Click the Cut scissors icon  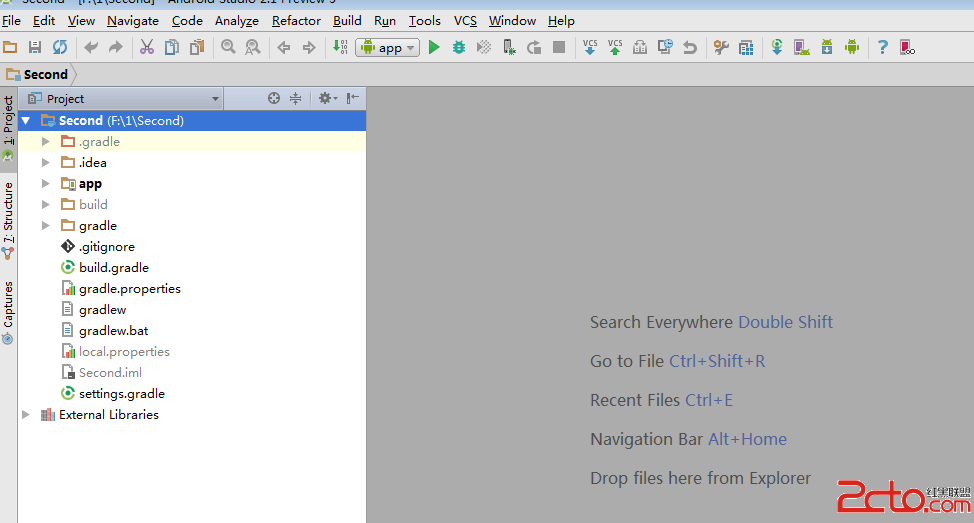[147, 47]
